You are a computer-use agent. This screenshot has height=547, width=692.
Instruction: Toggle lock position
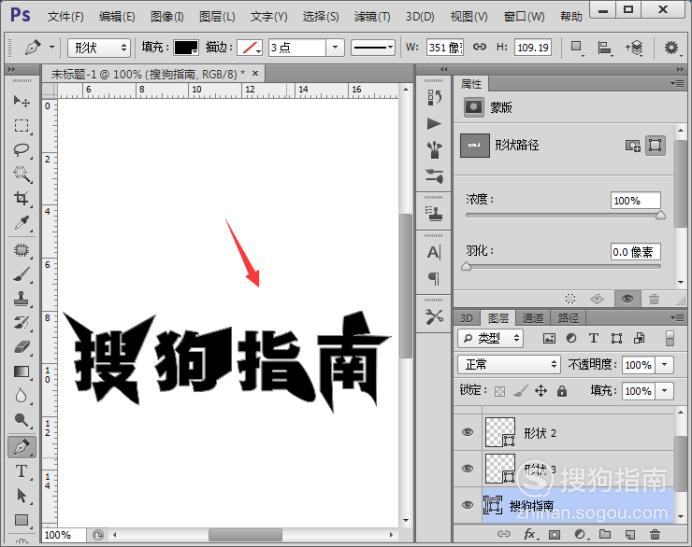541,391
